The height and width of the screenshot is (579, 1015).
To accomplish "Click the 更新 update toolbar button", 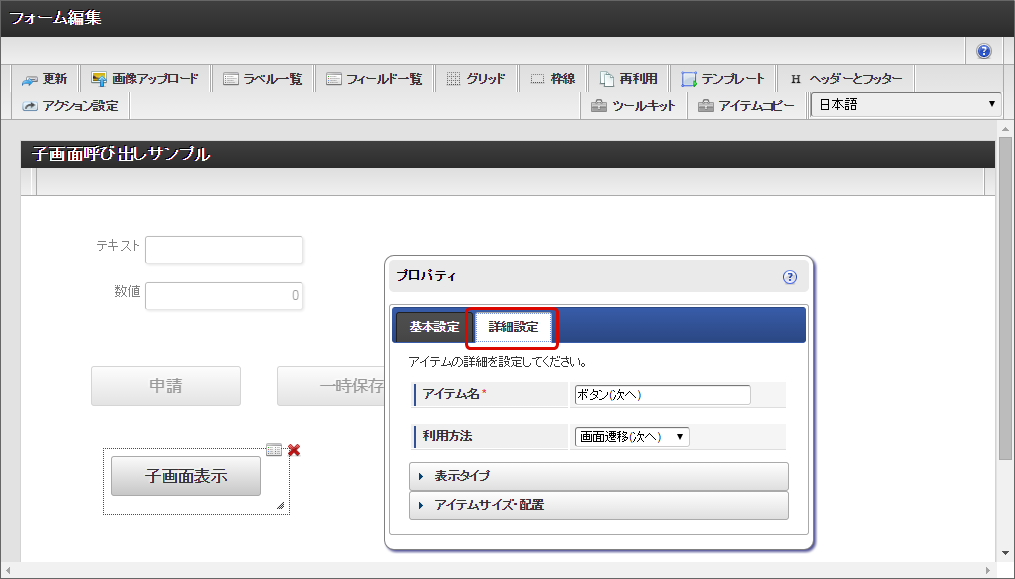I will 45,79.
